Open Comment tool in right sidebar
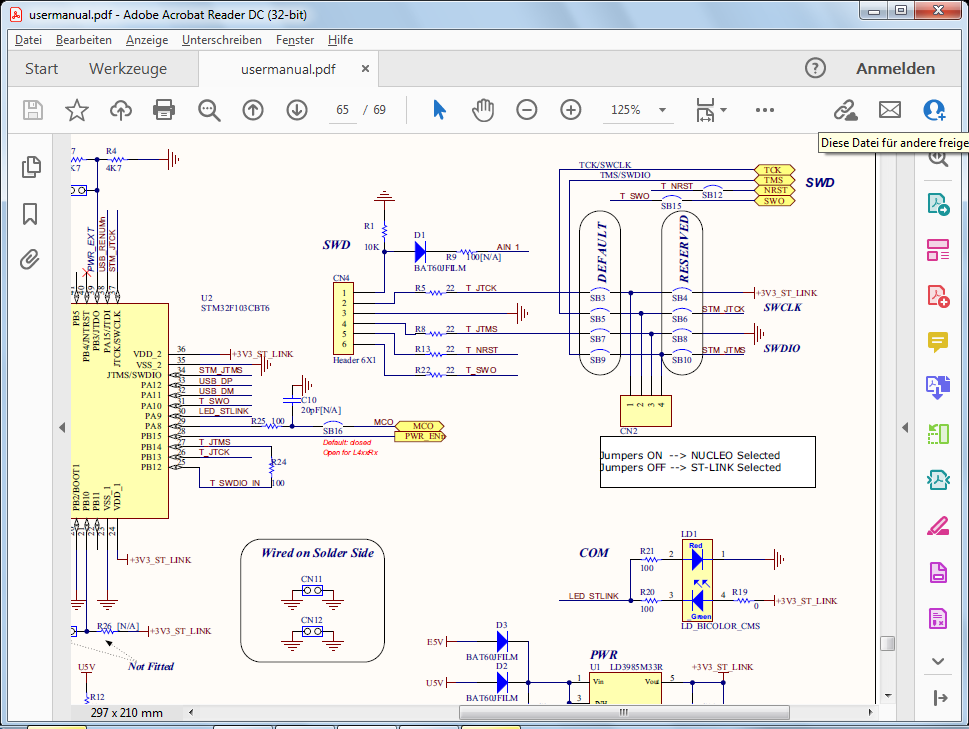 (x=938, y=342)
